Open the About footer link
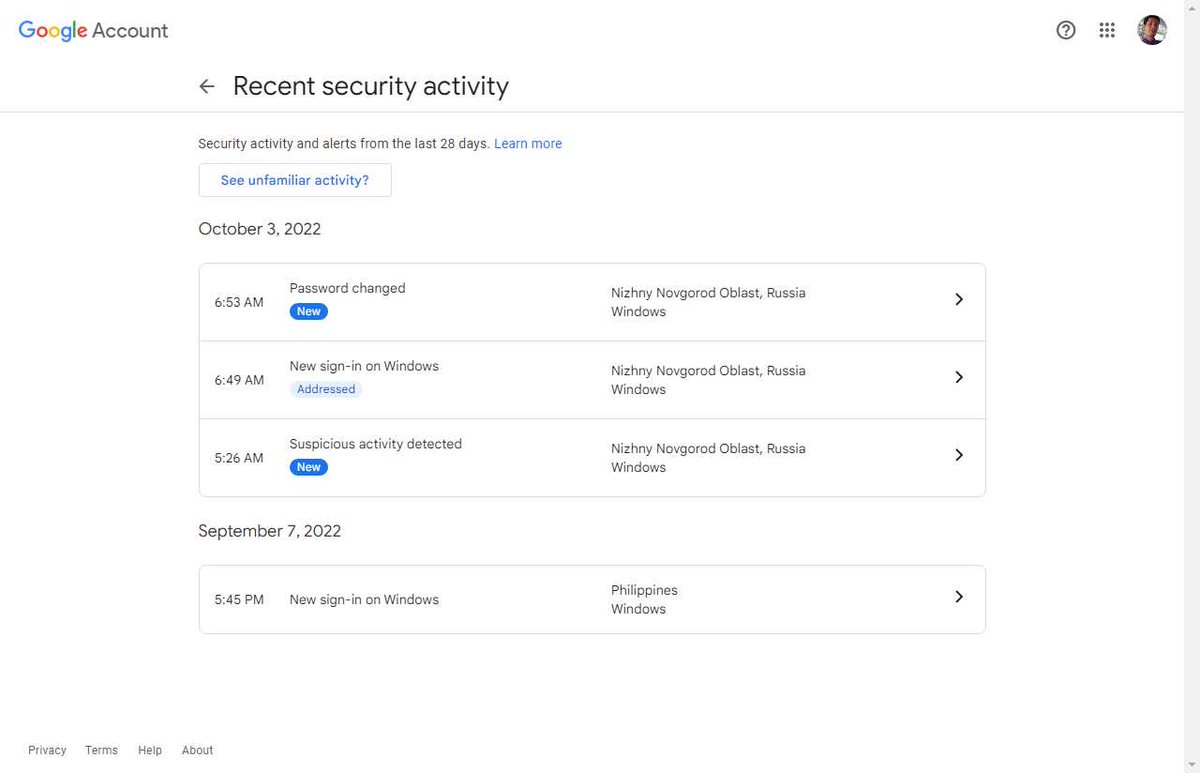The width and height of the screenshot is (1200, 773). coord(197,750)
